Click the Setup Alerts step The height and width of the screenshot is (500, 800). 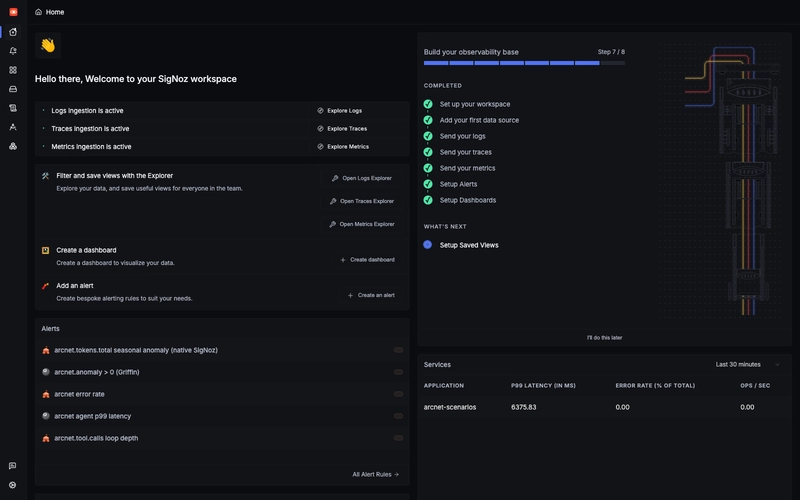click(x=459, y=184)
